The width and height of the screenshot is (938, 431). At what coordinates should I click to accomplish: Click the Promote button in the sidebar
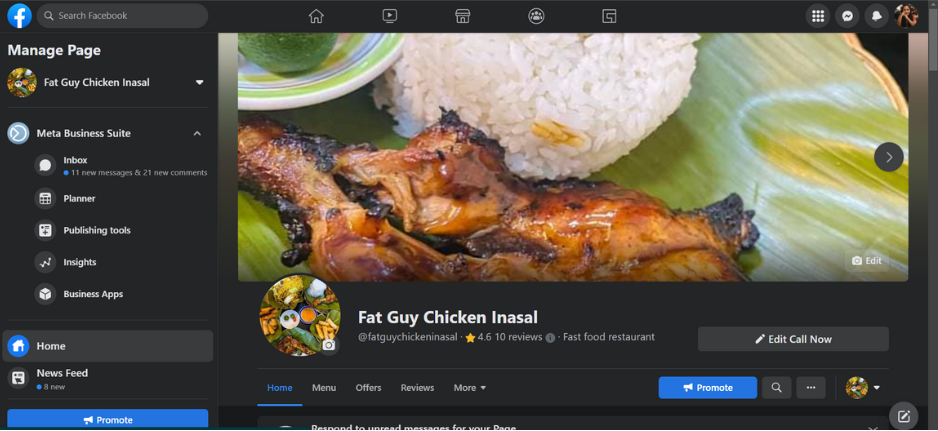[x=108, y=420]
